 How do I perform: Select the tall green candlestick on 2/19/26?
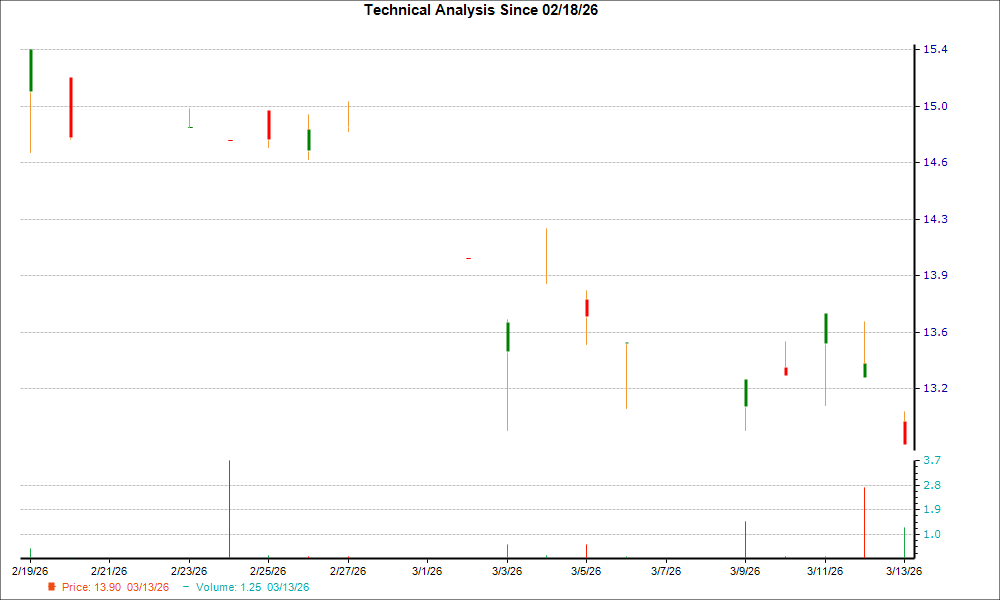click(31, 70)
